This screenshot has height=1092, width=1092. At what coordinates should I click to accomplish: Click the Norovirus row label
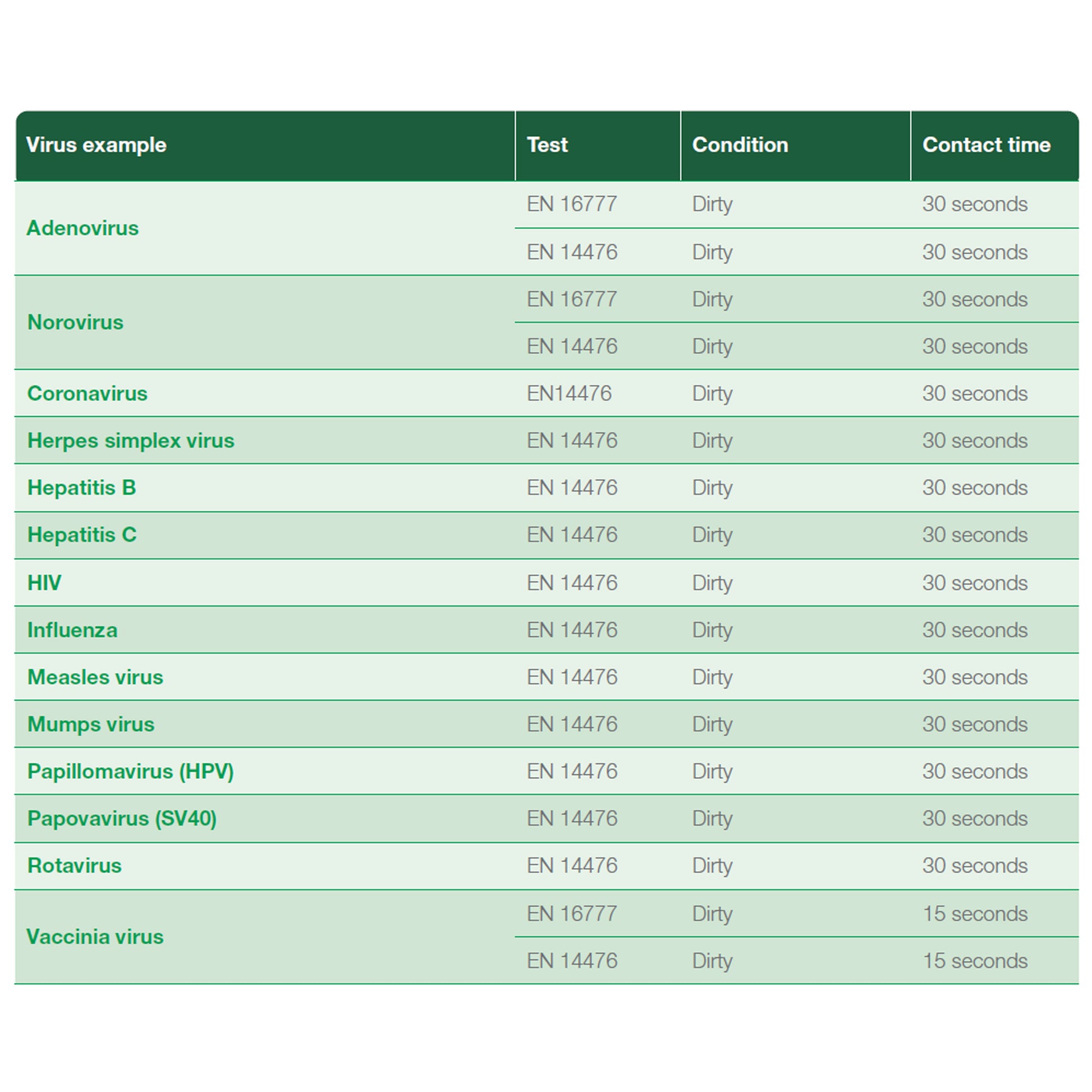[75, 322]
